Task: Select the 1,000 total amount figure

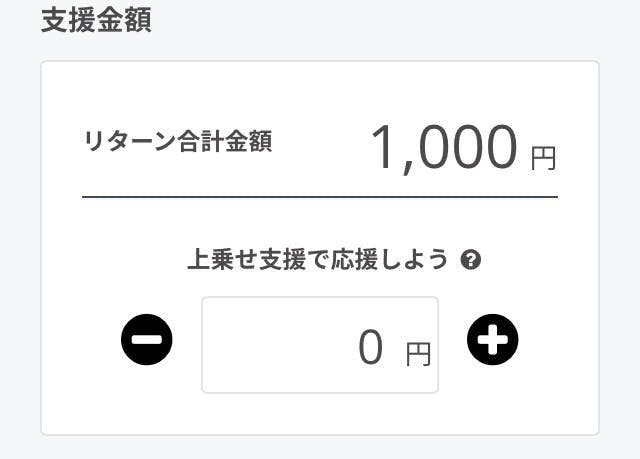Action: pyautogui.click(x=444, y=148)
